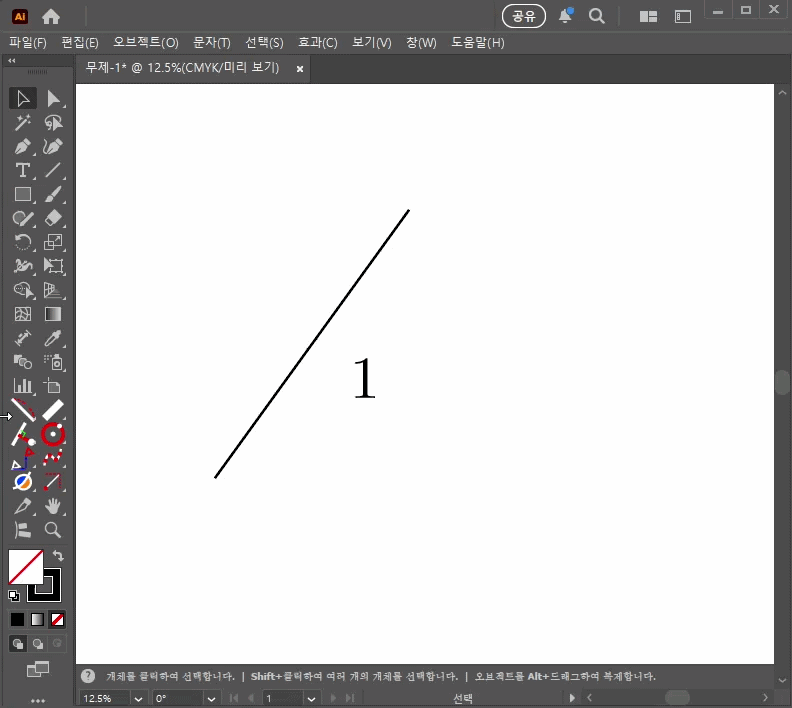Screen dimensions: 792x708
Task: Select the white diagonal bar plugin tool
Action: pyautogui.click(x=53, y=410)
